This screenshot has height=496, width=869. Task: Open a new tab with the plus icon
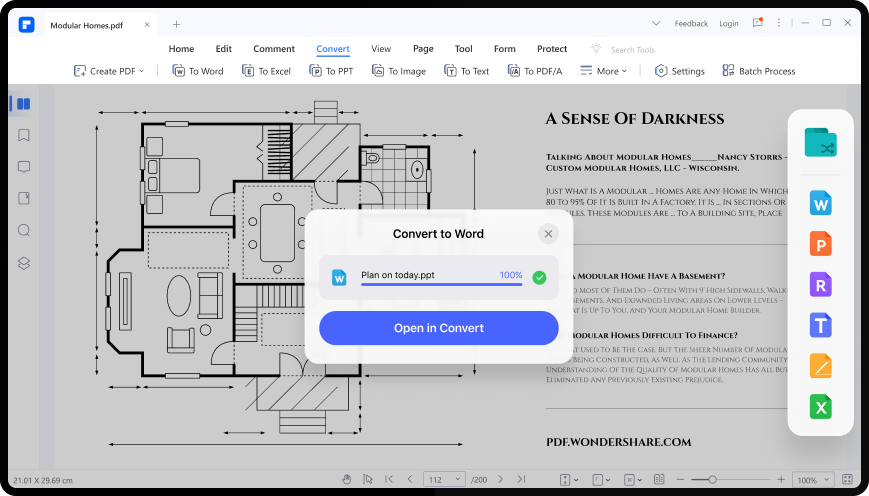pos(176,24)
